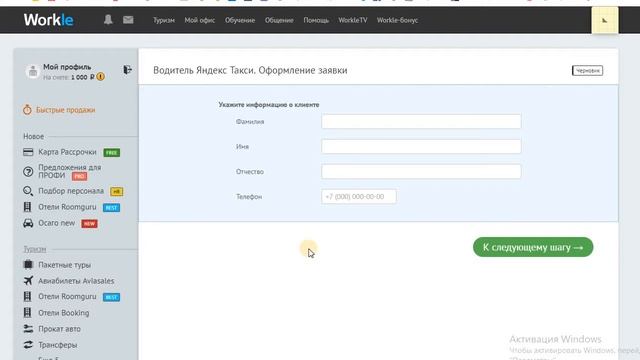Click the Фамилия input field
Image resolution: width=640 pixels, height=360 pixels.
(x=421, y=121)
